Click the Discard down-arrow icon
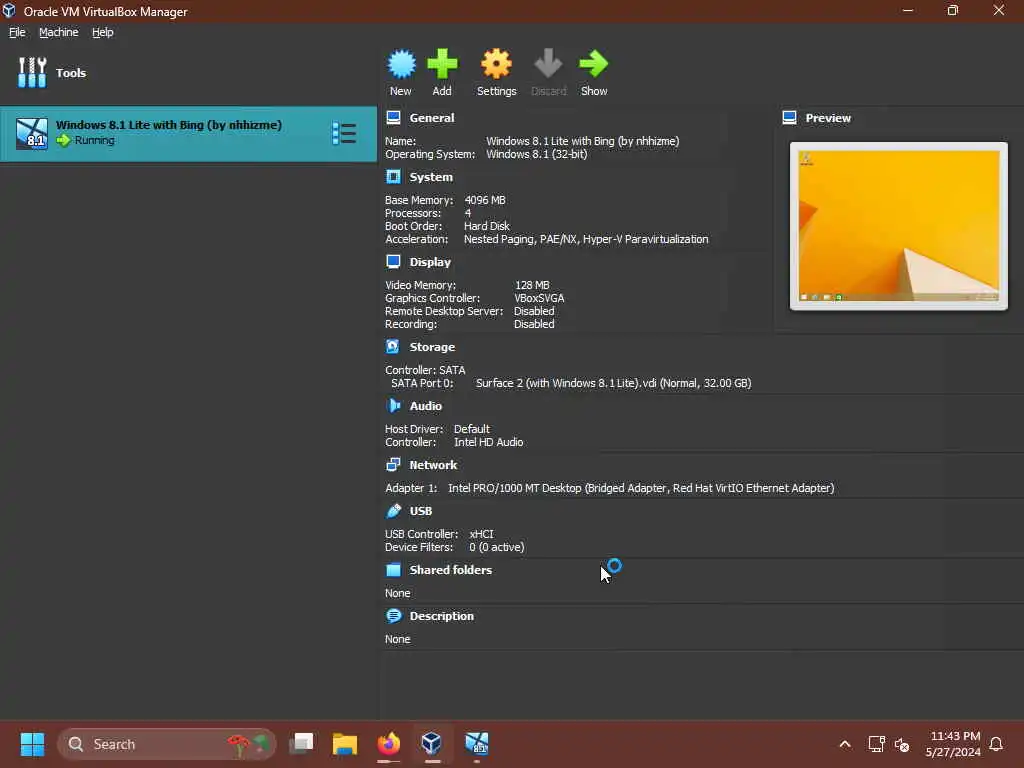 tap(548, 64)
